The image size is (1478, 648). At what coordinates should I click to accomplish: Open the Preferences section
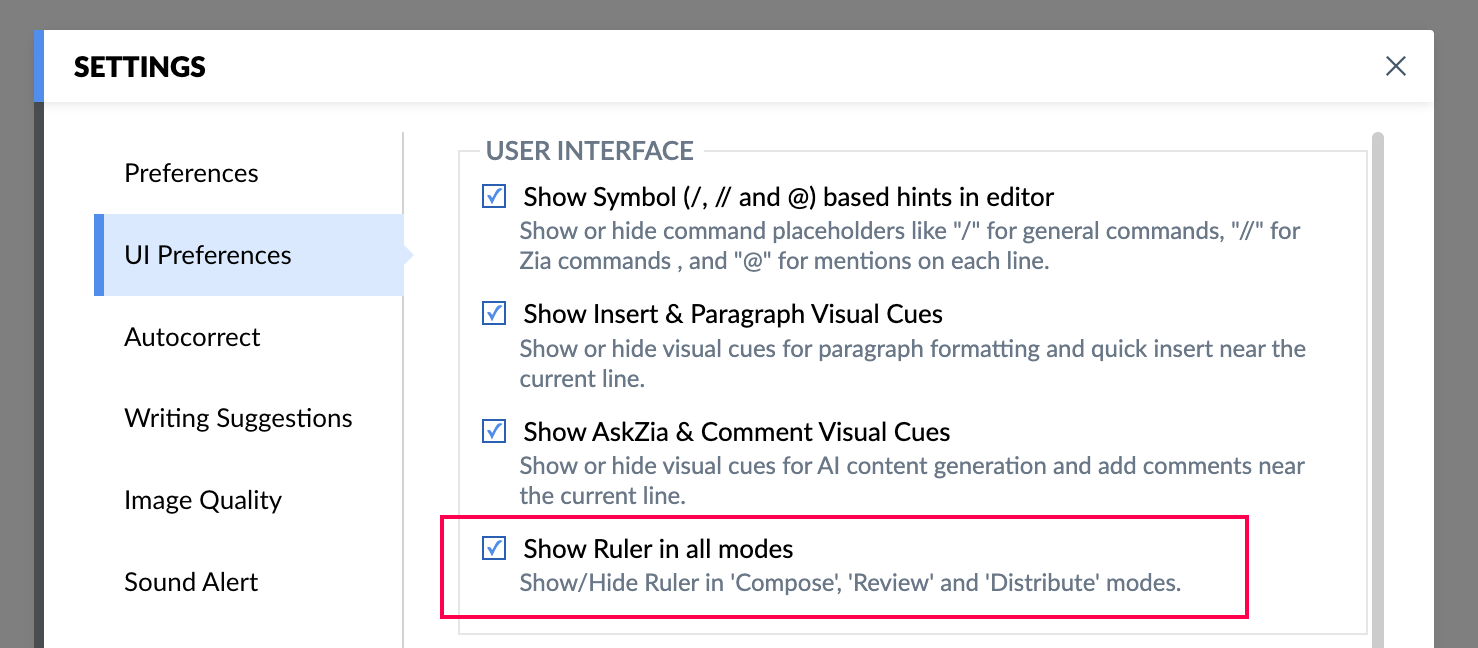pyautogui.click(x=191, y=173)
